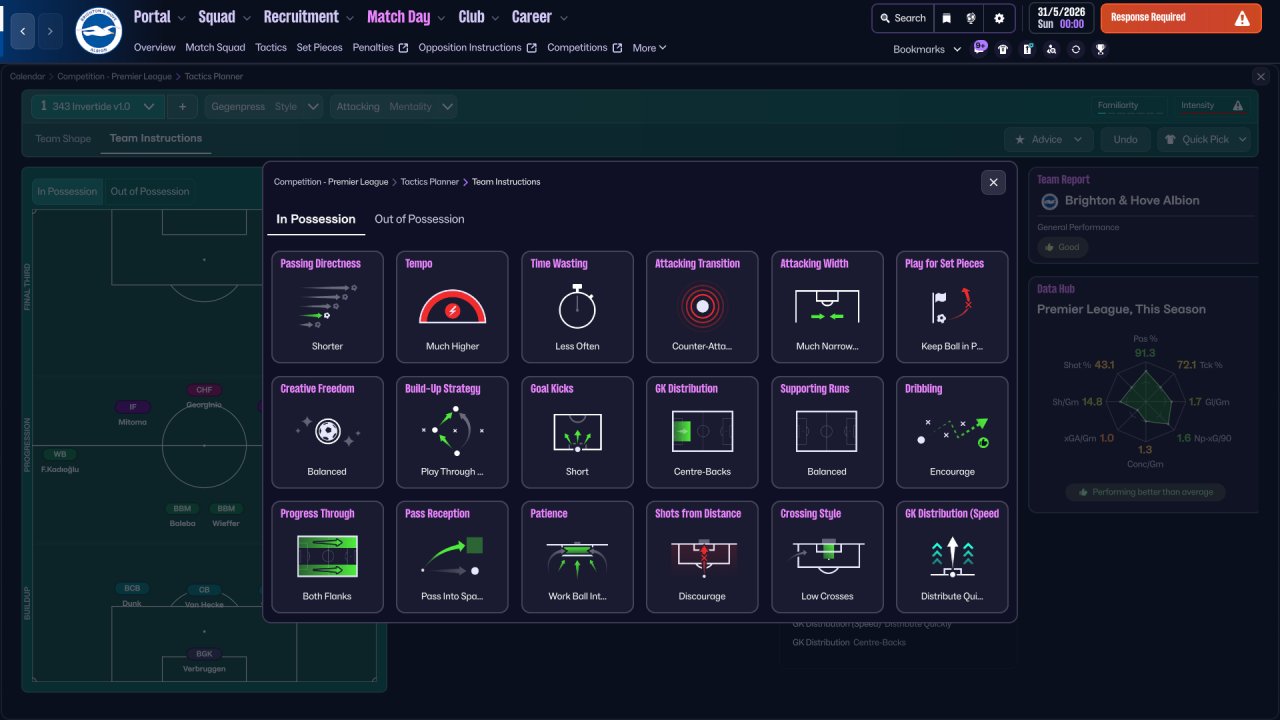Open the Gegenpress Style dropdown
Viewport: 1280px width, 720px height.
(263, 107)
